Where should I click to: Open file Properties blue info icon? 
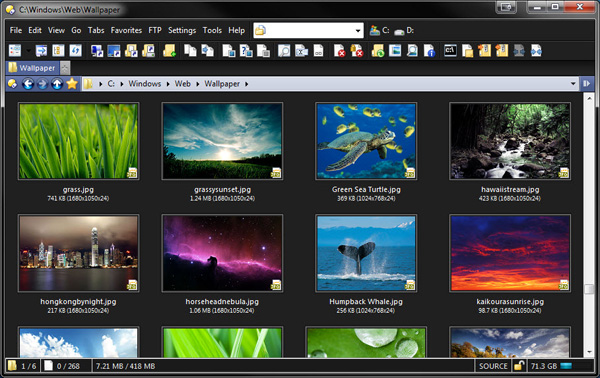click(429, 51)
